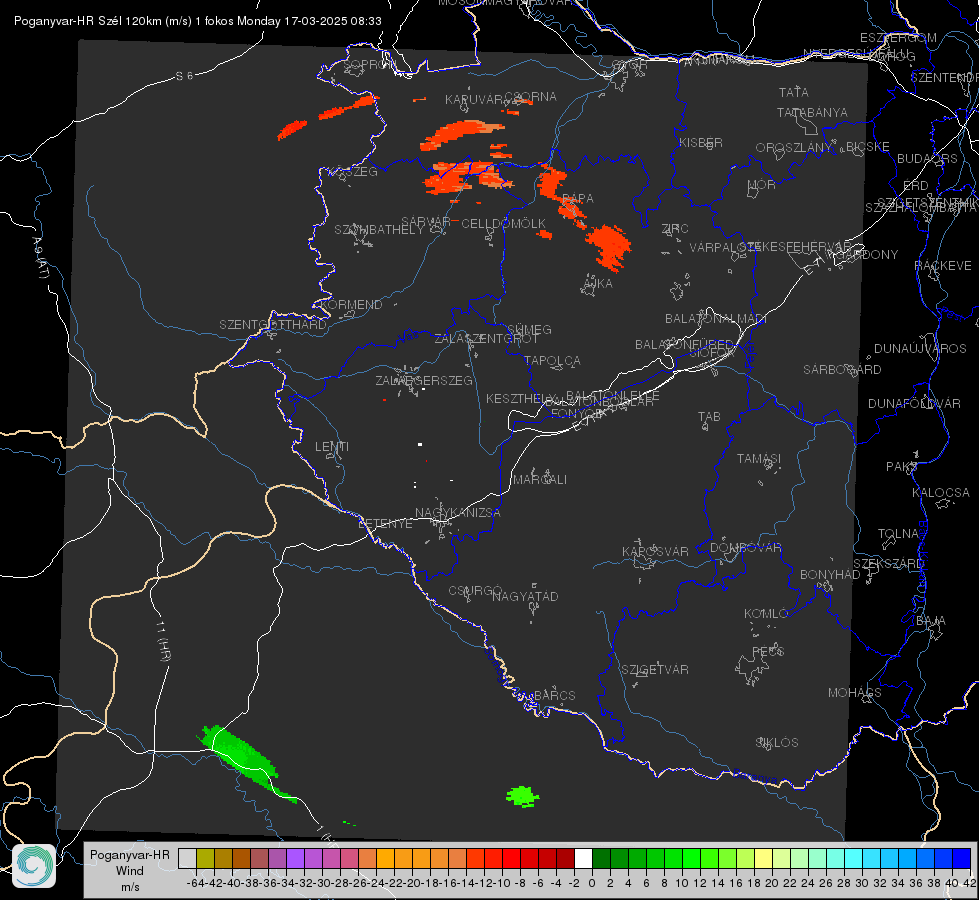This screenshot has height=900, width=979.
Task: Click the large red echo north of Ajka
Action: pos(608,247)
